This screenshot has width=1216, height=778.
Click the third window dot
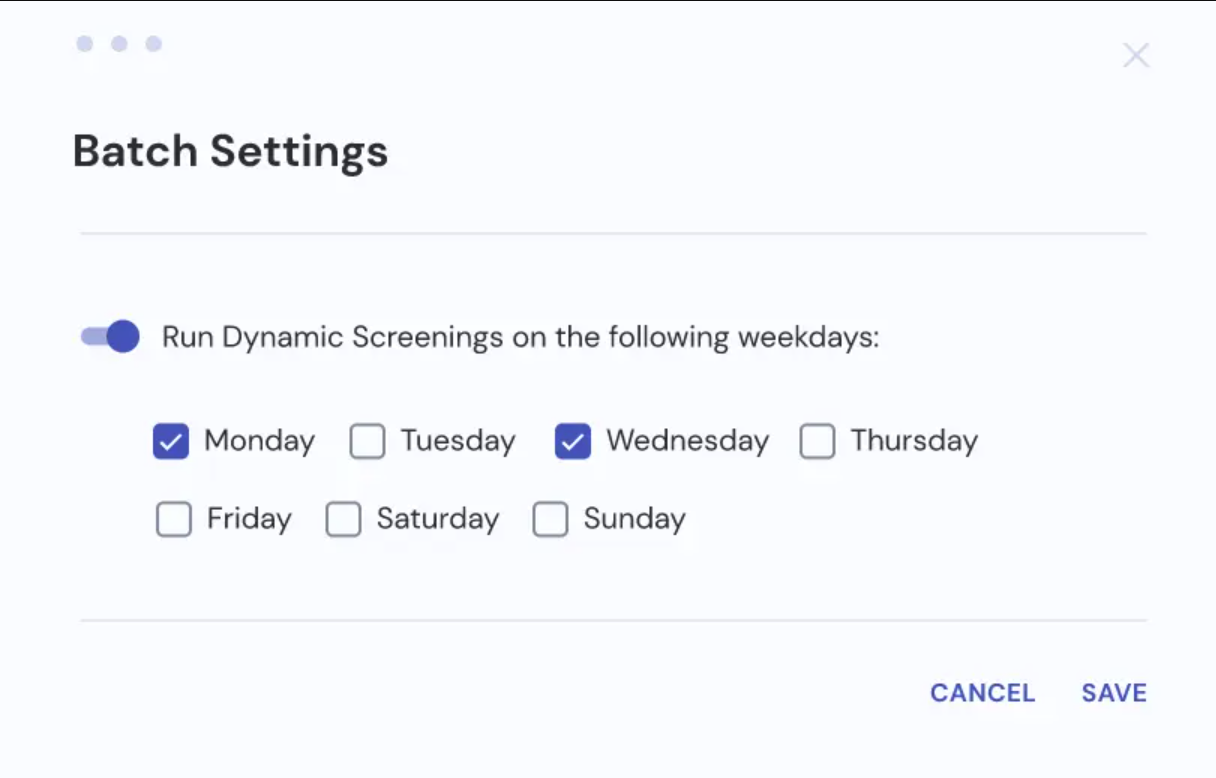pos(153,44)
